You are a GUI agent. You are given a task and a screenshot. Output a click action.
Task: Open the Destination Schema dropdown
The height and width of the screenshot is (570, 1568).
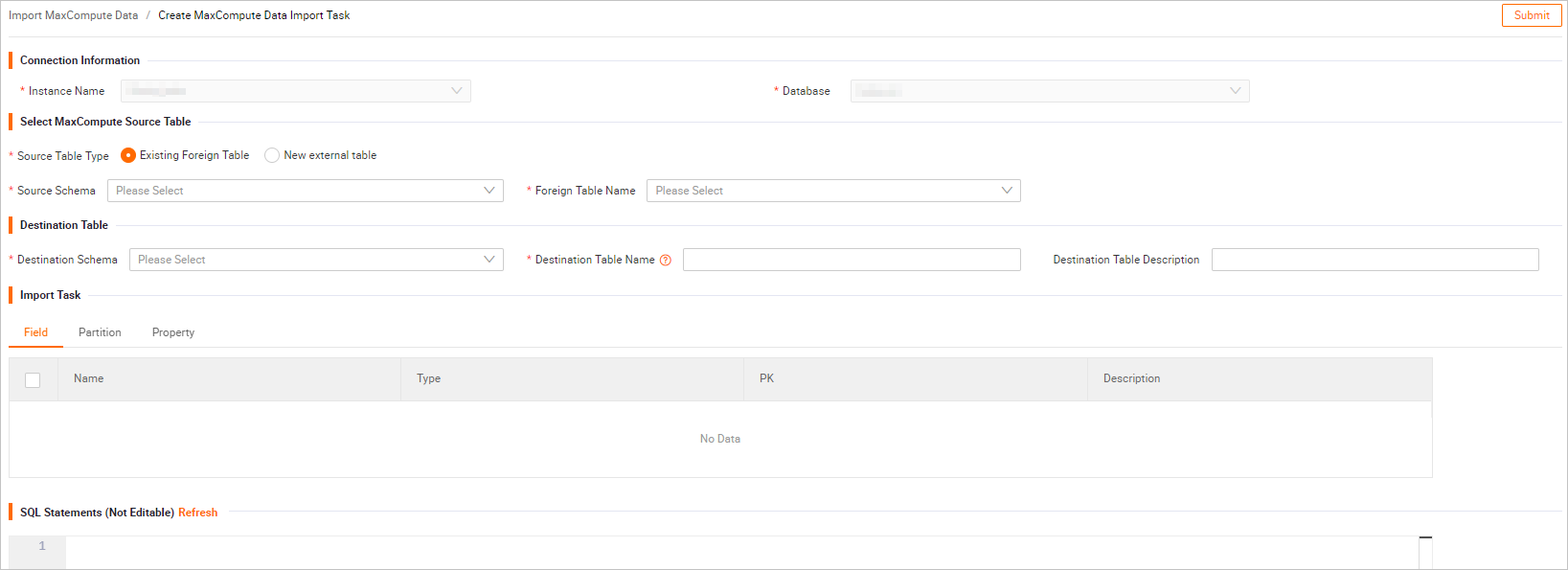pos(315,260)
